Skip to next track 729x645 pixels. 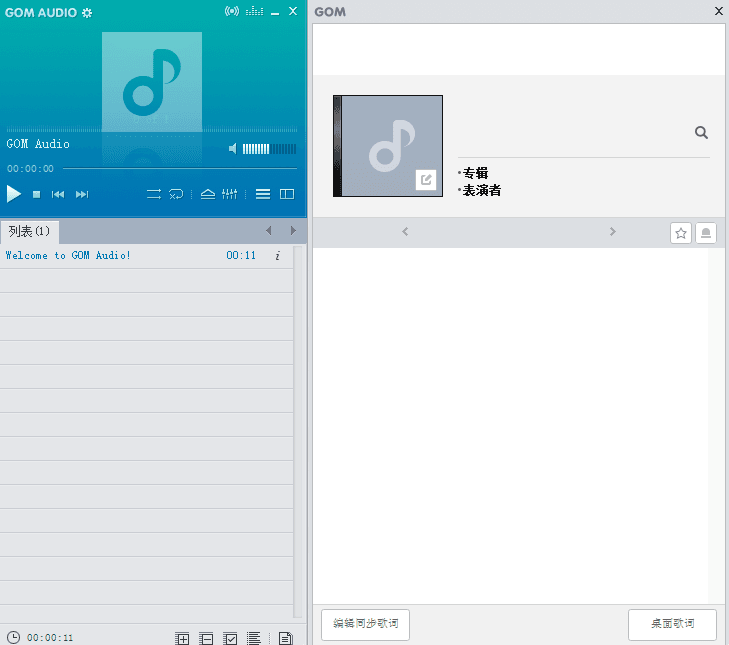82,194
